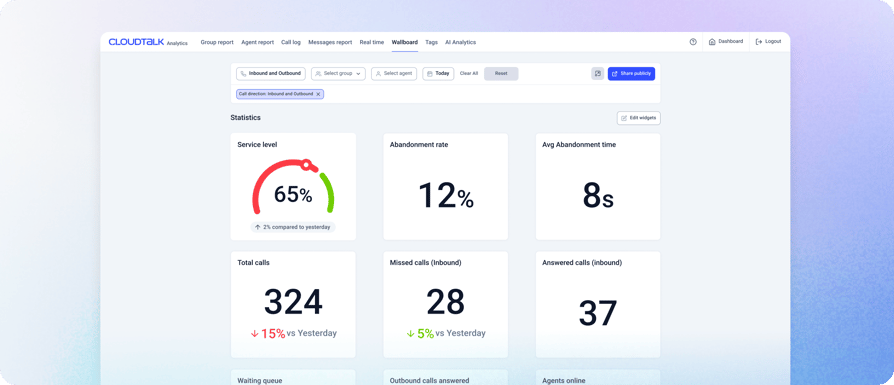Viewport: 894px width, 385px height.
Task: Click the 65% service level value
Action: pos(293,195)
